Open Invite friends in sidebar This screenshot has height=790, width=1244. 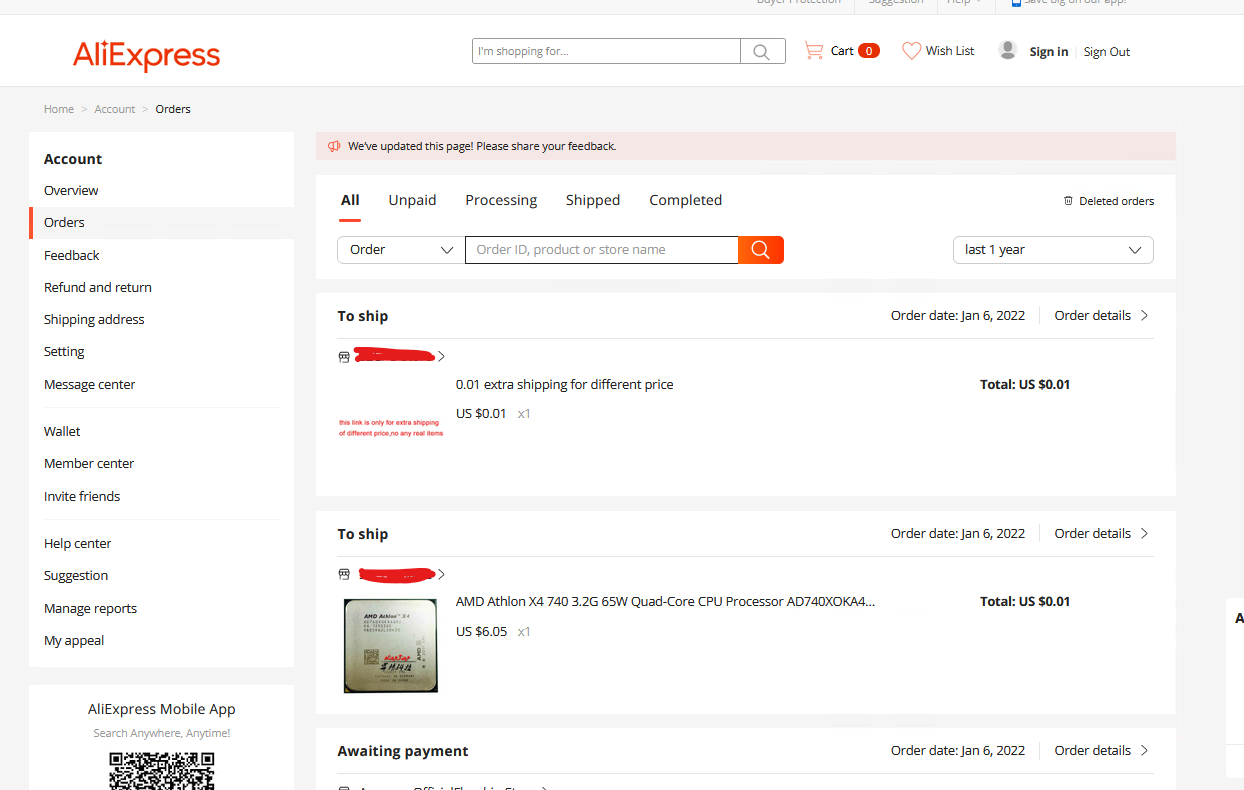pyautogui.click(x=82, y=496)
